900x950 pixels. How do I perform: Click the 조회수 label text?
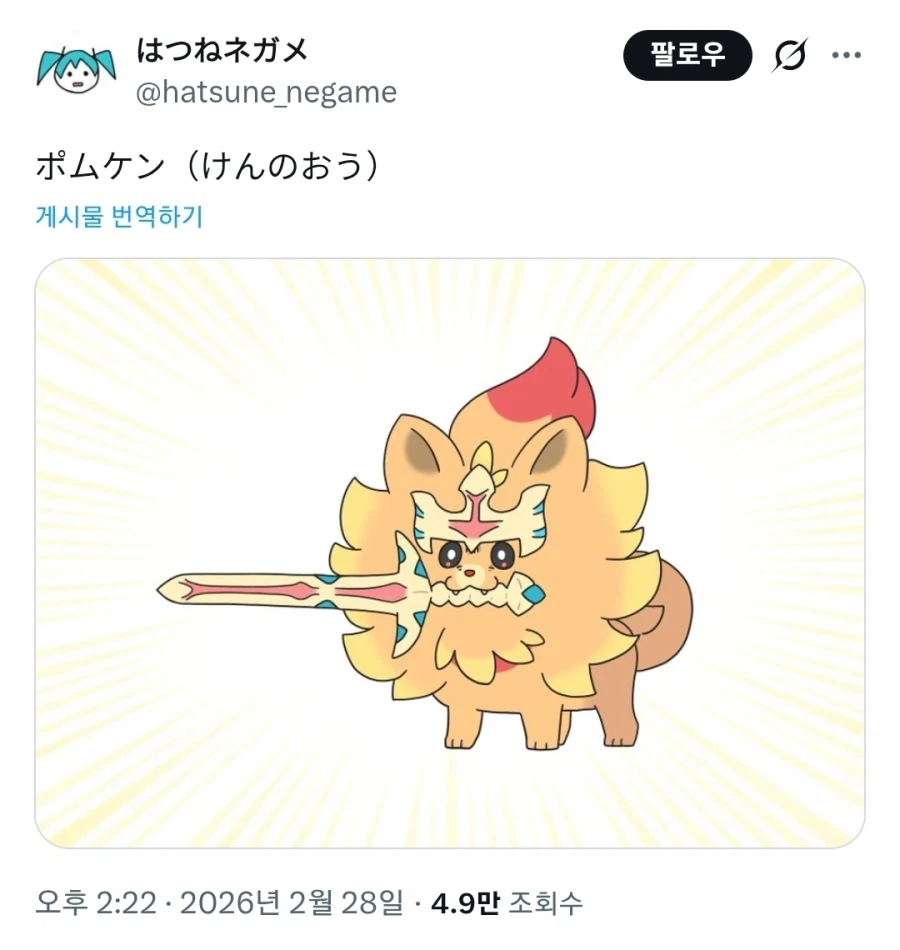click(545, 903)
